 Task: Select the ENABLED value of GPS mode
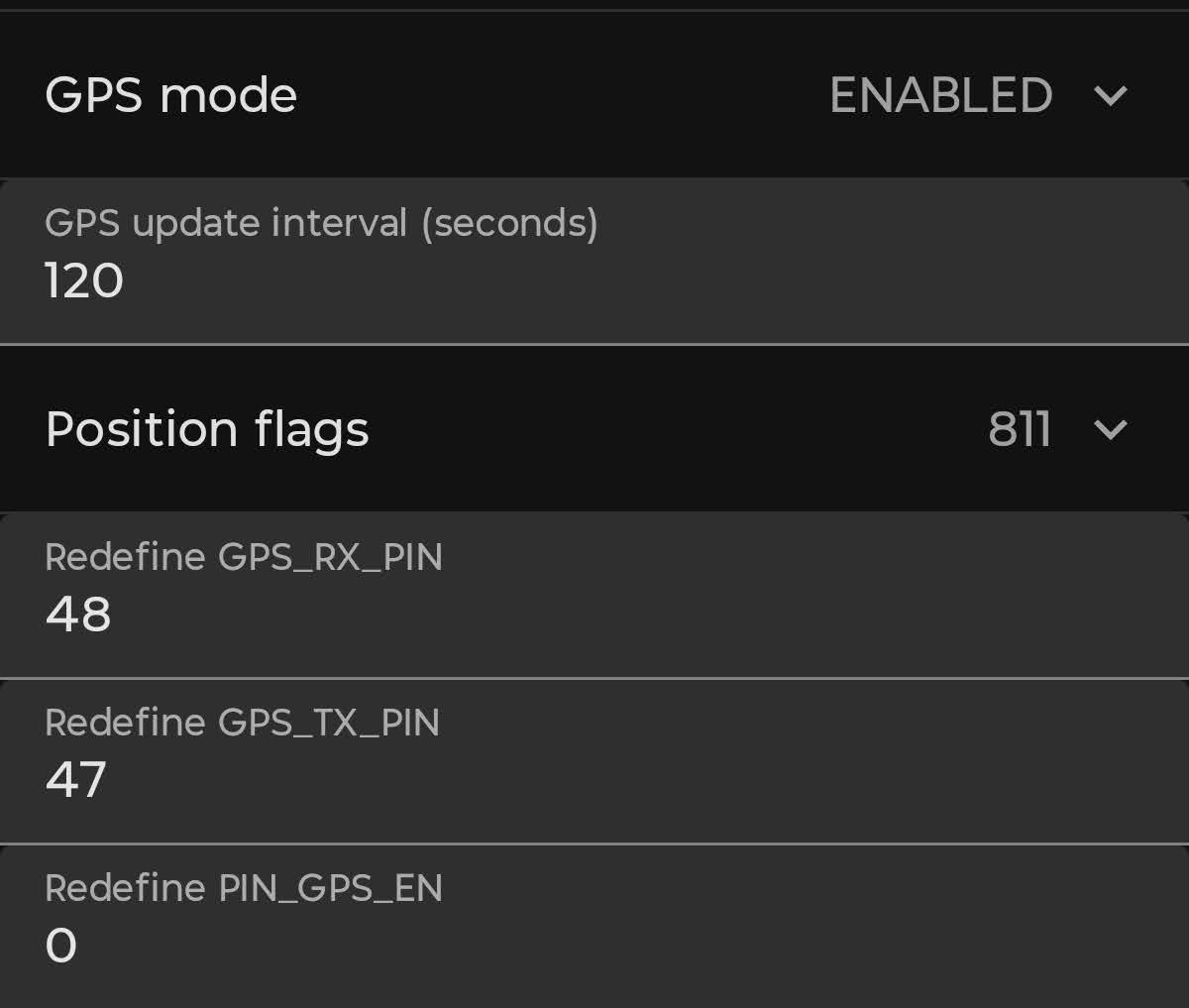pyautogui.click(x=940, y=96)
